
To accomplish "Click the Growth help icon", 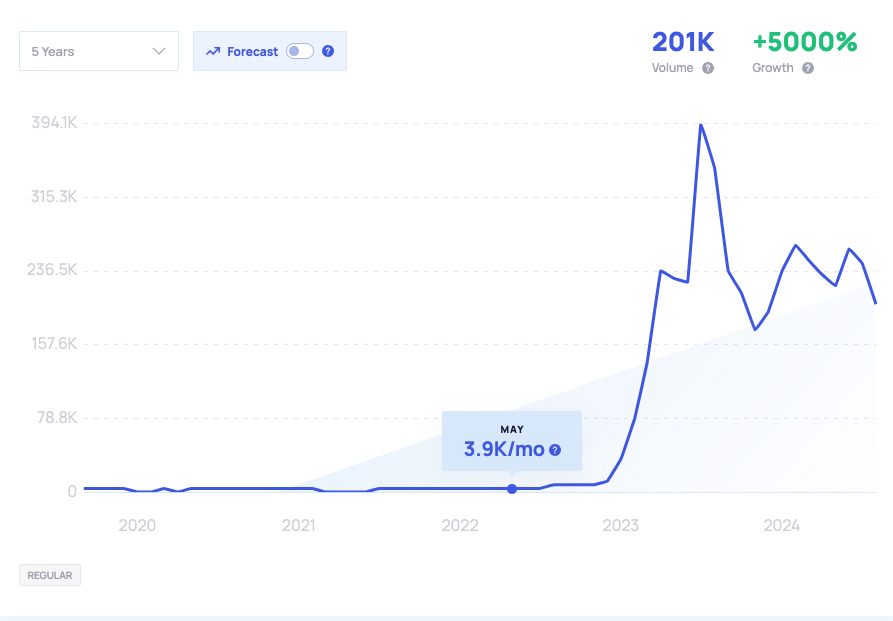I will pos(809,68).
